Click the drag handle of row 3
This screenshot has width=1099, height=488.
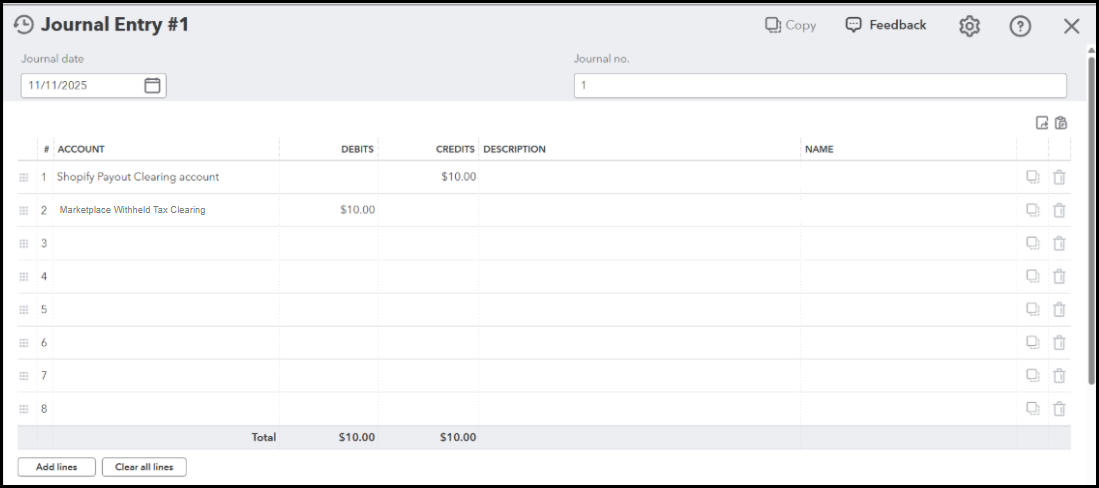(x=24, y=243)
